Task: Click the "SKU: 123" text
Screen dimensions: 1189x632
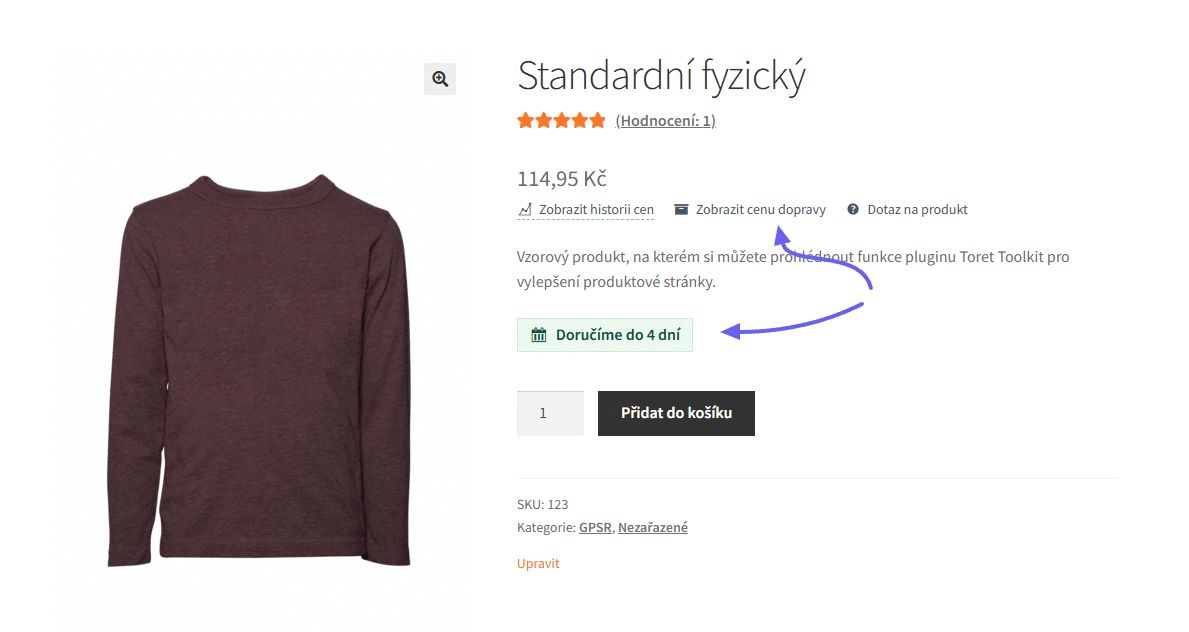Action: click(542, 504)
